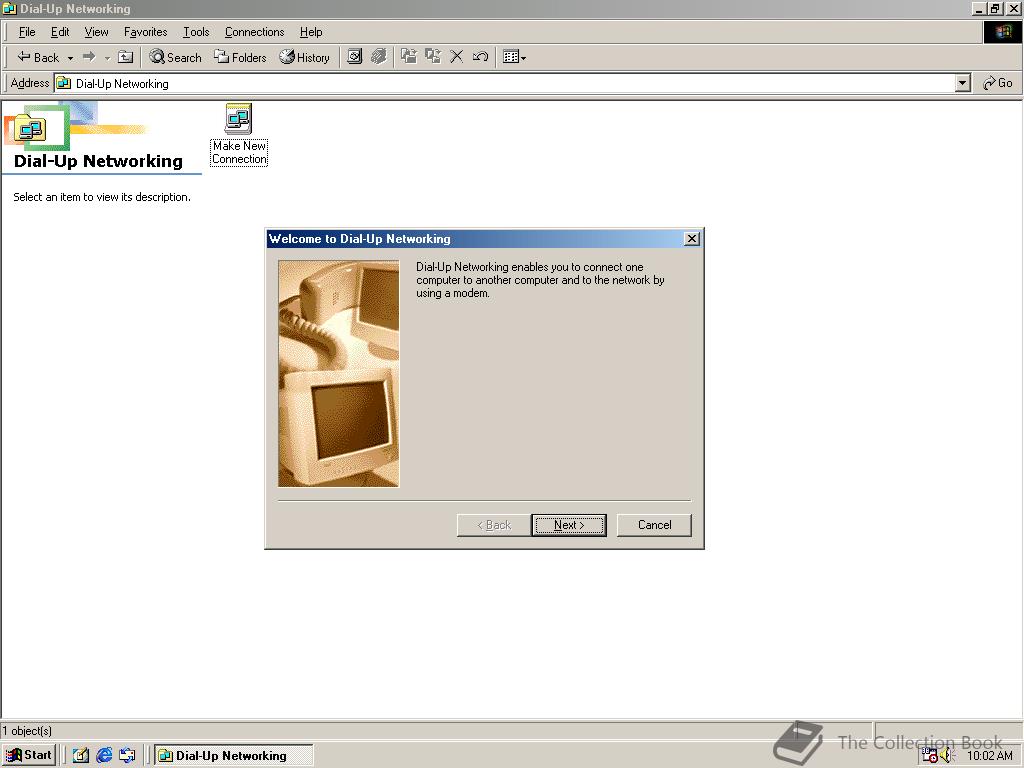Click the Task Scheduler tray icon

(x=929, y=756)
